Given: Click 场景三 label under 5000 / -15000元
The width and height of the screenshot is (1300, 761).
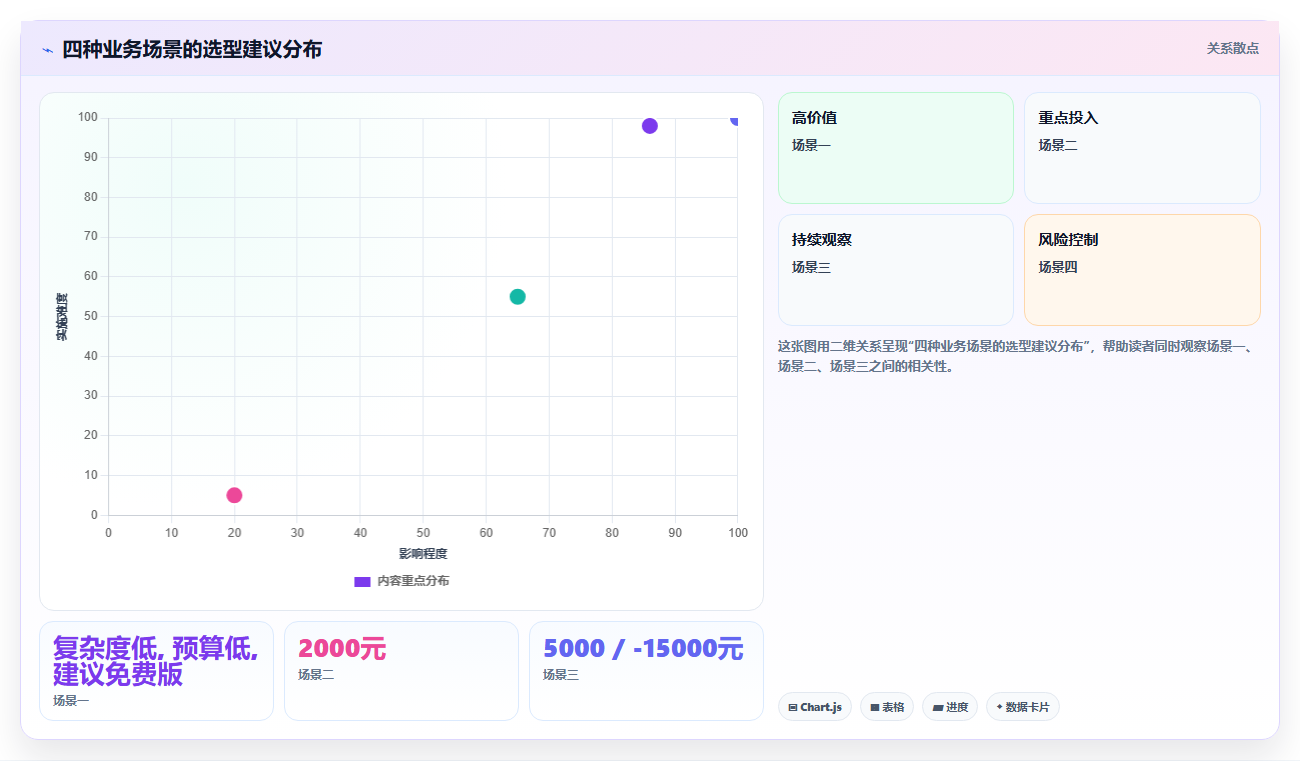Looking at the screenshot, I should [561, 675].
